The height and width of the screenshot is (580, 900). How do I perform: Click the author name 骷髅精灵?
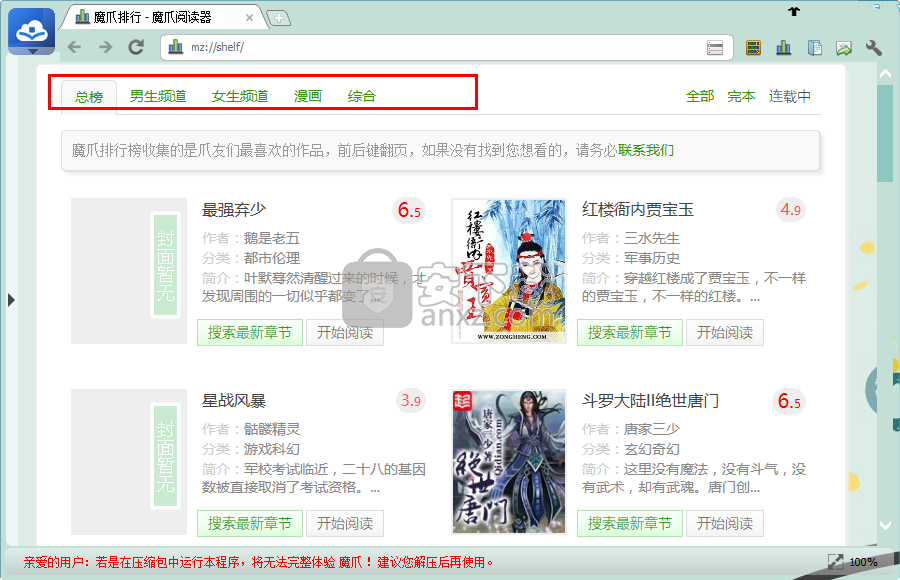point(272,429)
